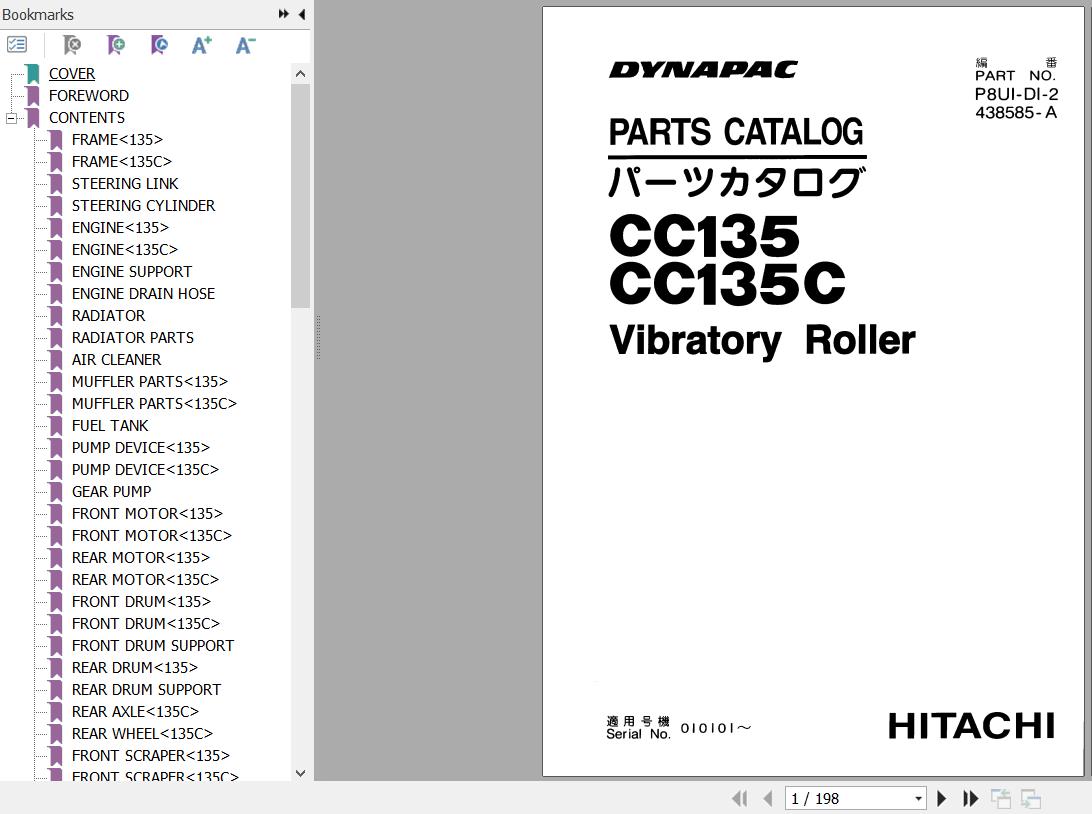Open the COVER bookmark
The height and width of the screenshot is (814, 1092).
pyautogui.click(x=72, y=74)
